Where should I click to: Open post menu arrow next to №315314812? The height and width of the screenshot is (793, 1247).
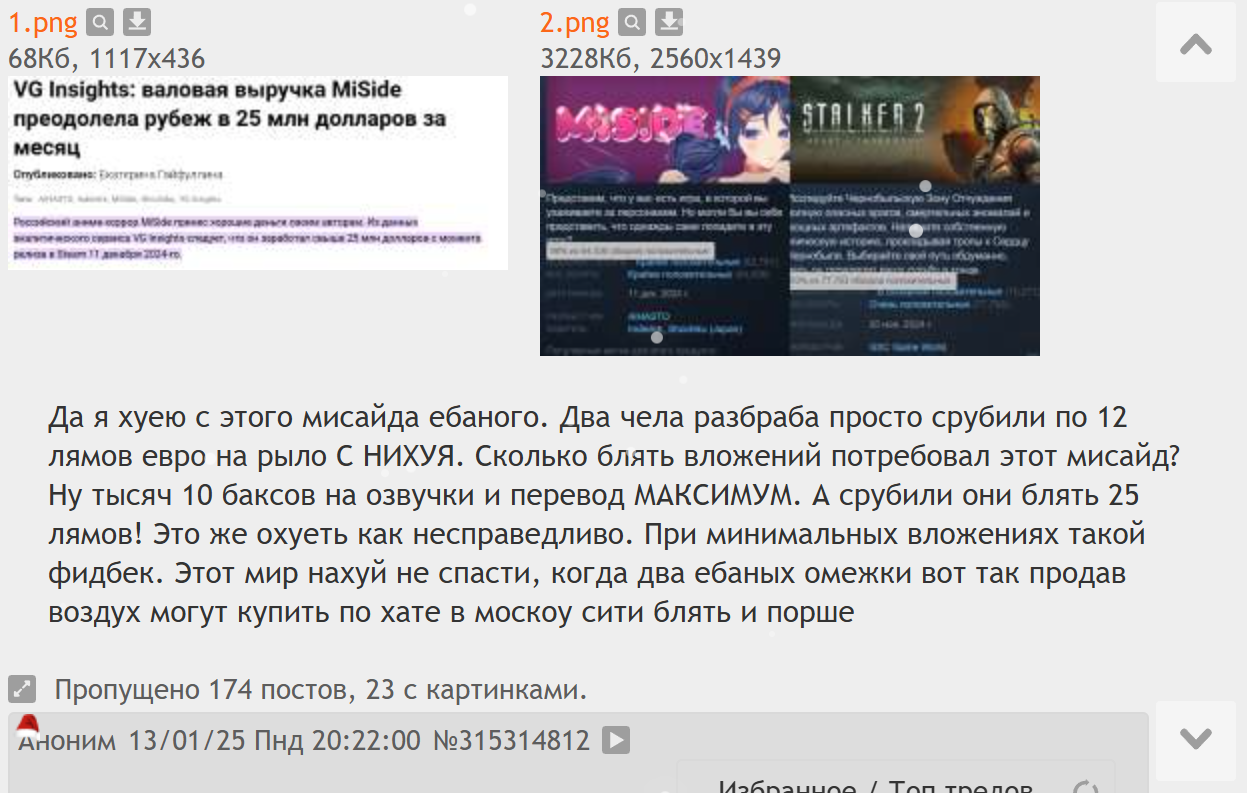pyautogui.click(x=616, y=741)
